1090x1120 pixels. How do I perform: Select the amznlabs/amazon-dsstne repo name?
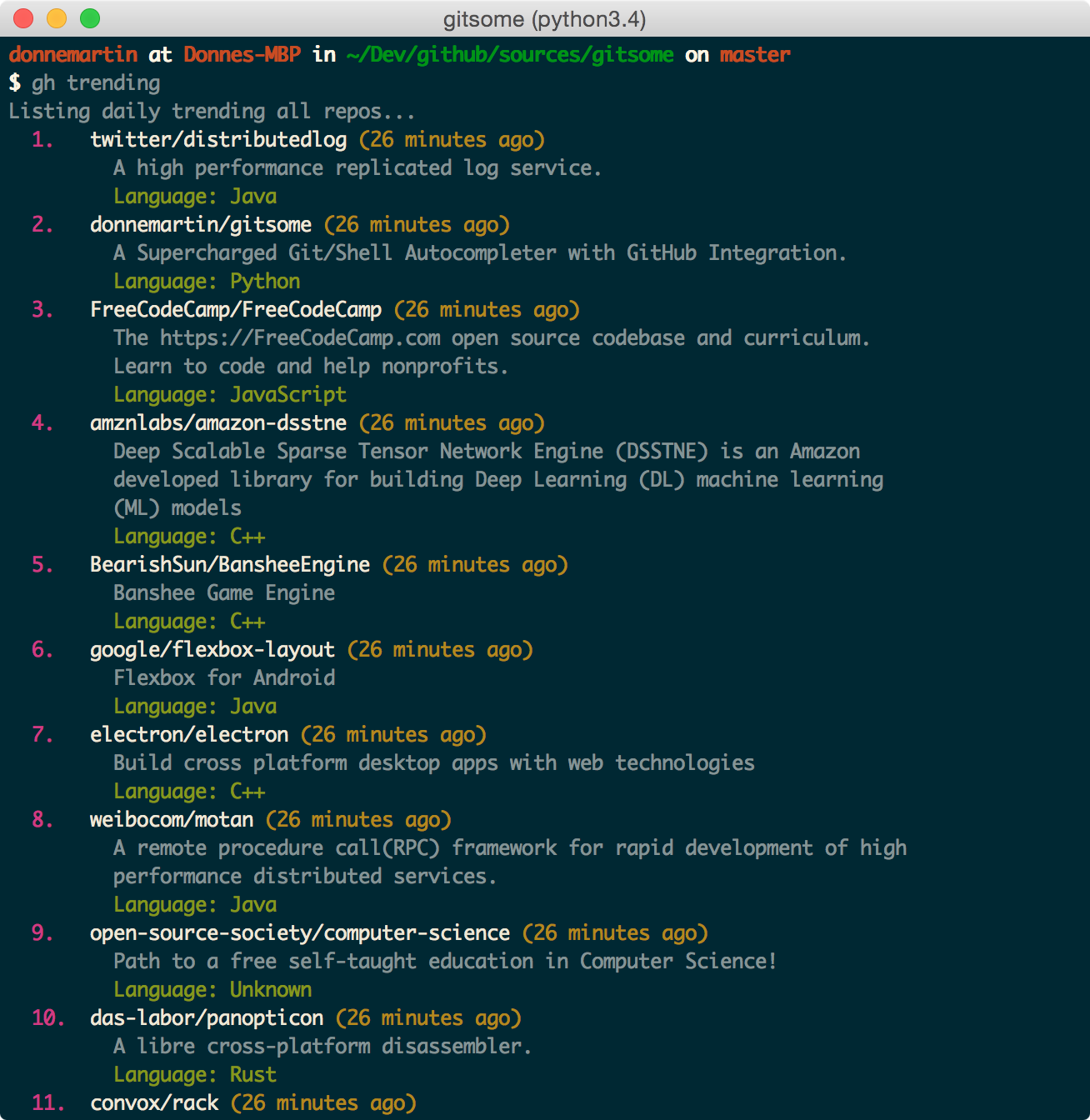(218, 423)
